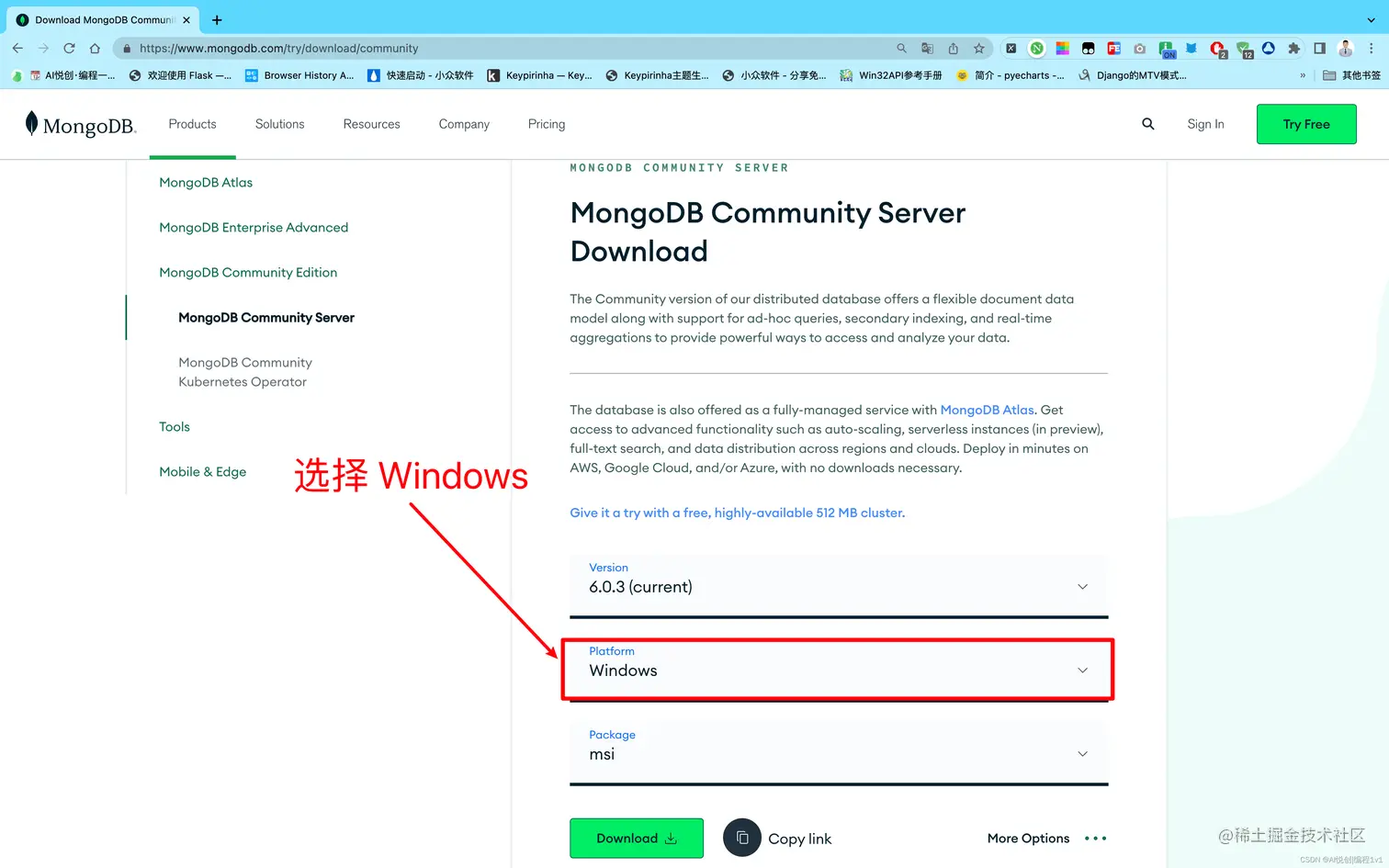Close the Download MongoDB Community tab
This screenshot has height=868, width=1389.
(x=186, y=19)
